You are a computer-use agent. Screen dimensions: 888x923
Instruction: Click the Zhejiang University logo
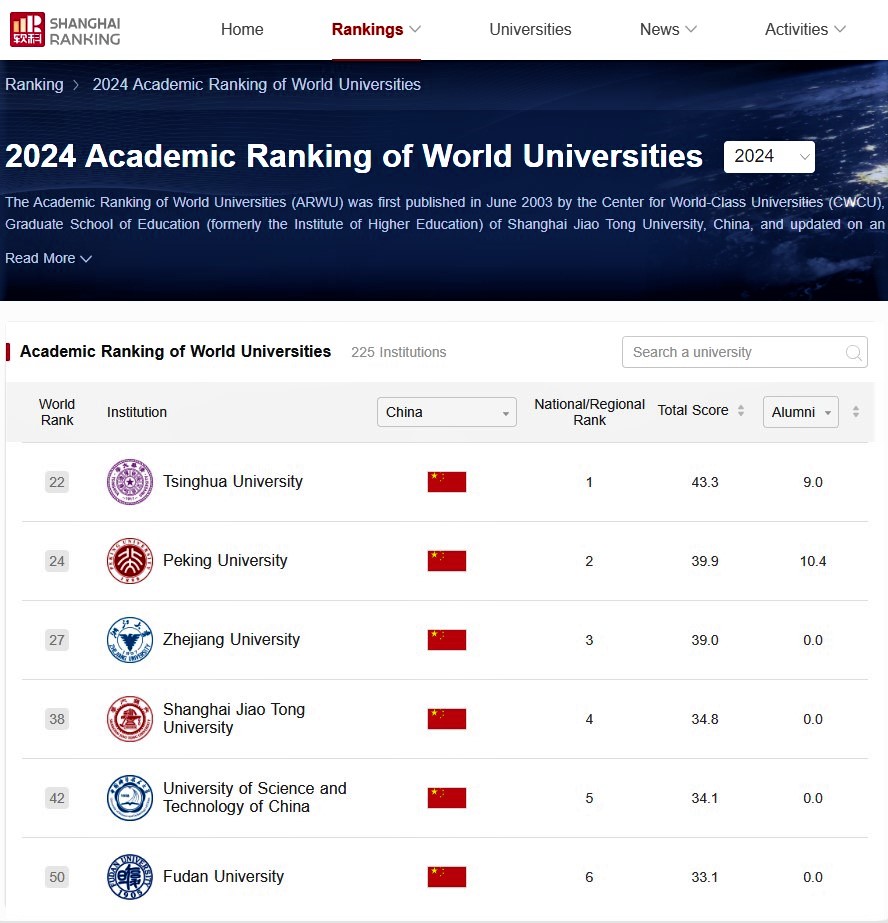[130, 640]
